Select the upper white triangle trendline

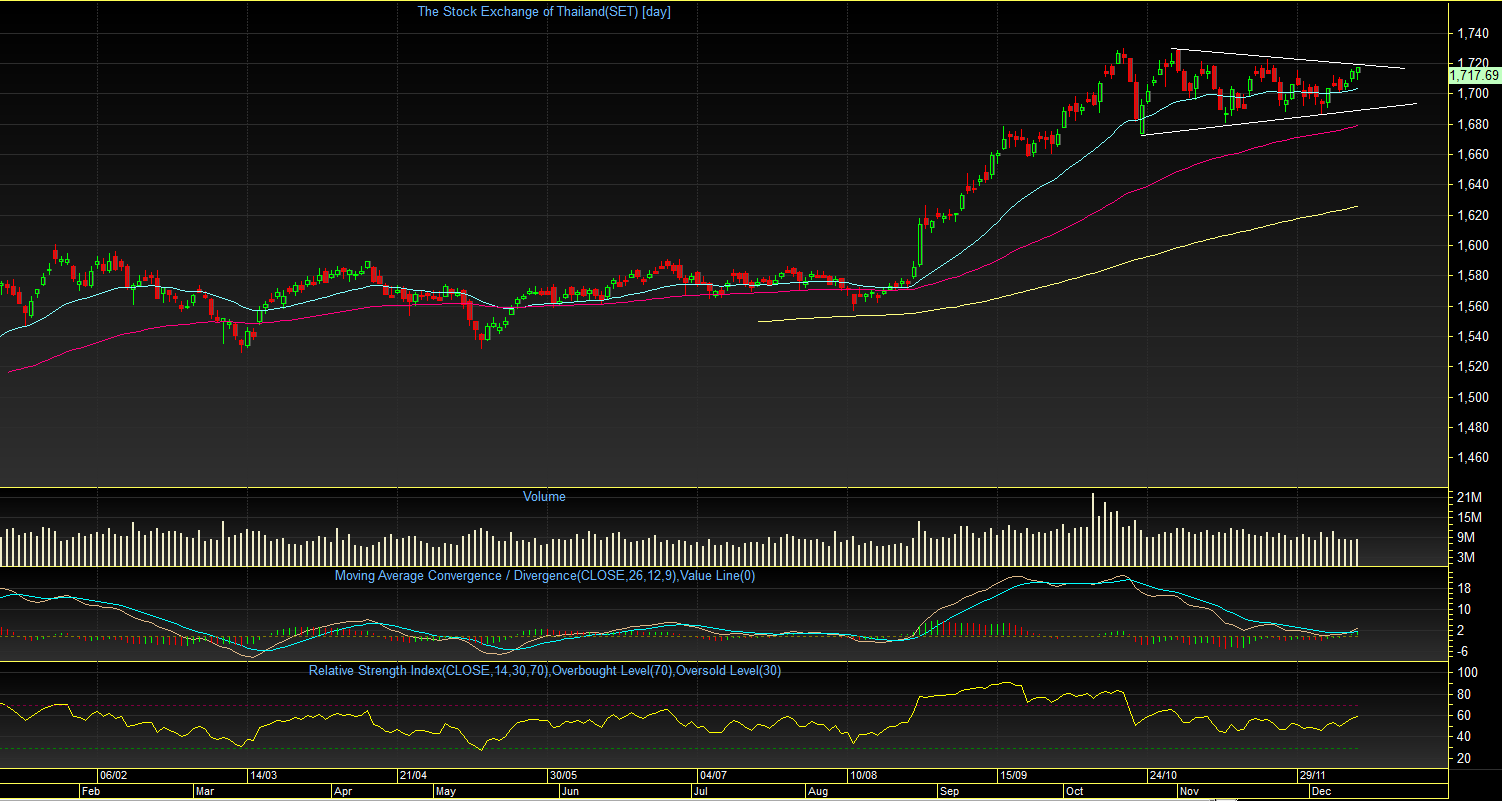coord(1288,59)
